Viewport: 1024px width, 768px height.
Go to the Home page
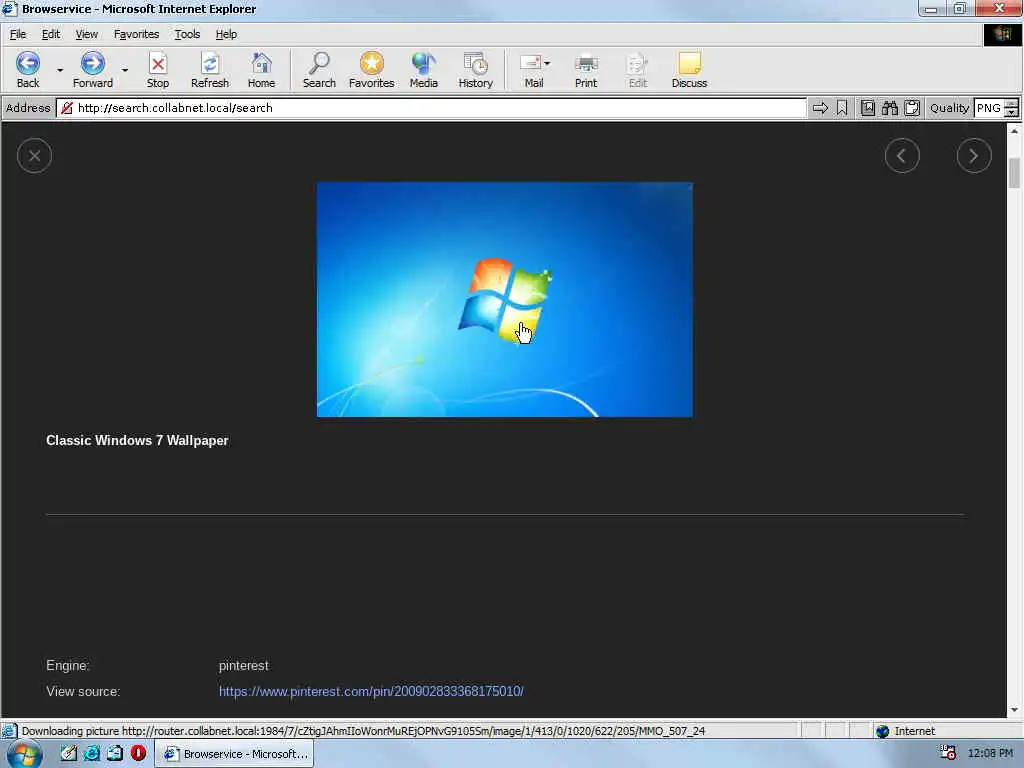(x=261, y=70)
